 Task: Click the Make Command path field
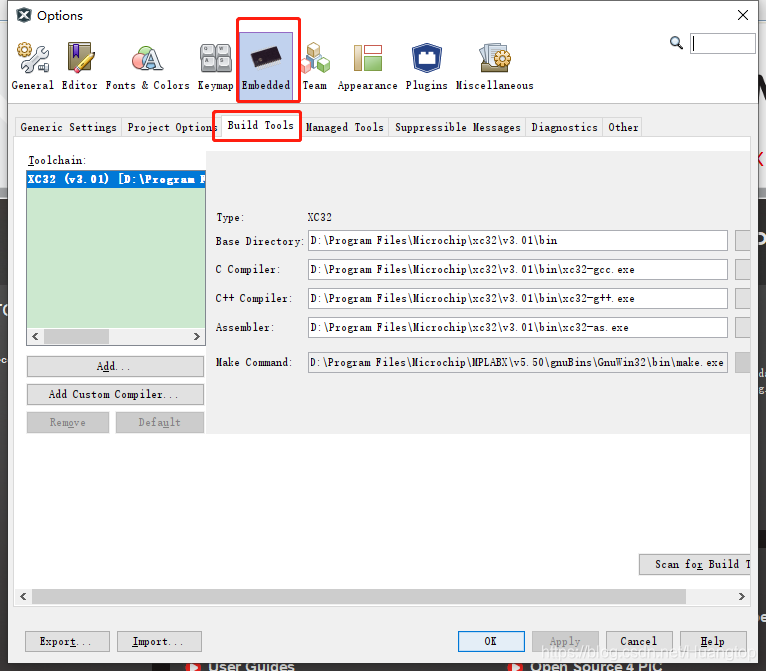[x=518, y=362]
